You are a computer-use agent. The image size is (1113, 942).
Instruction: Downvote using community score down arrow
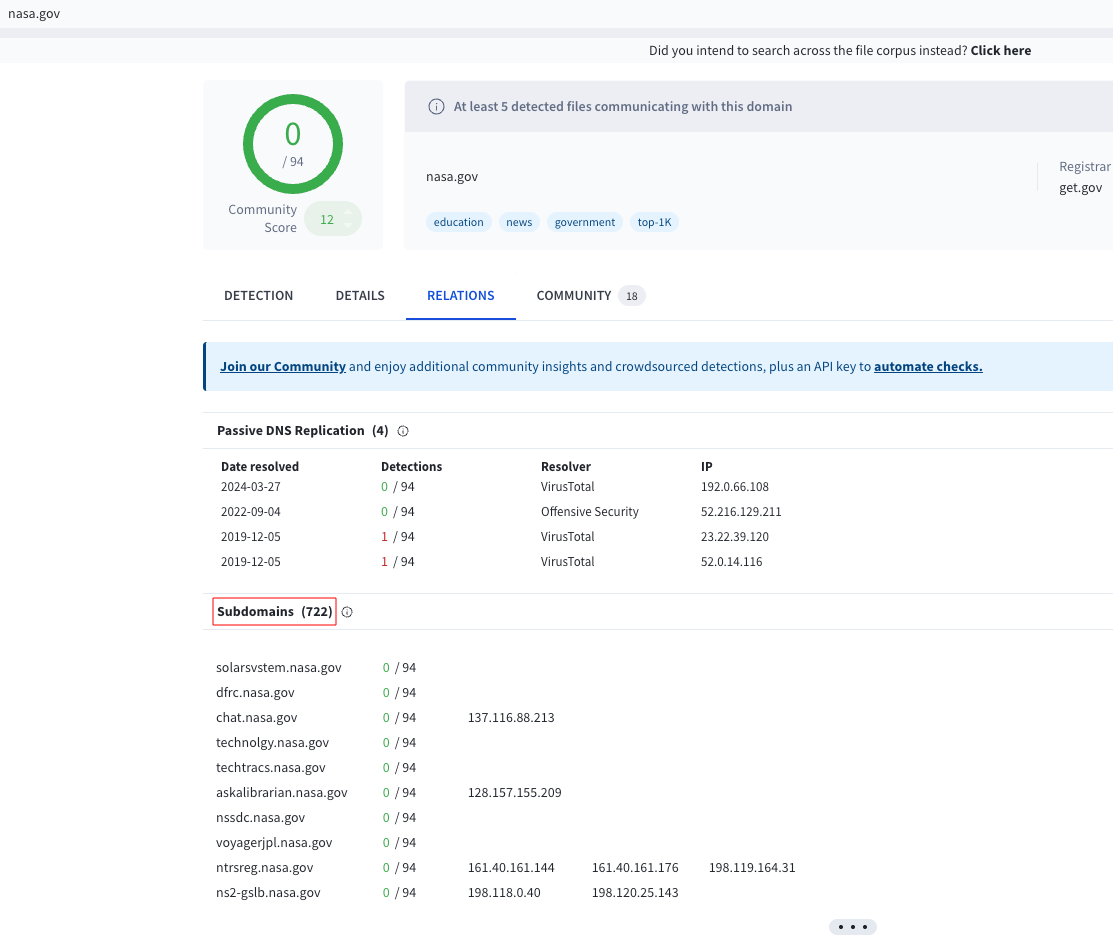[x=348, y=226]
